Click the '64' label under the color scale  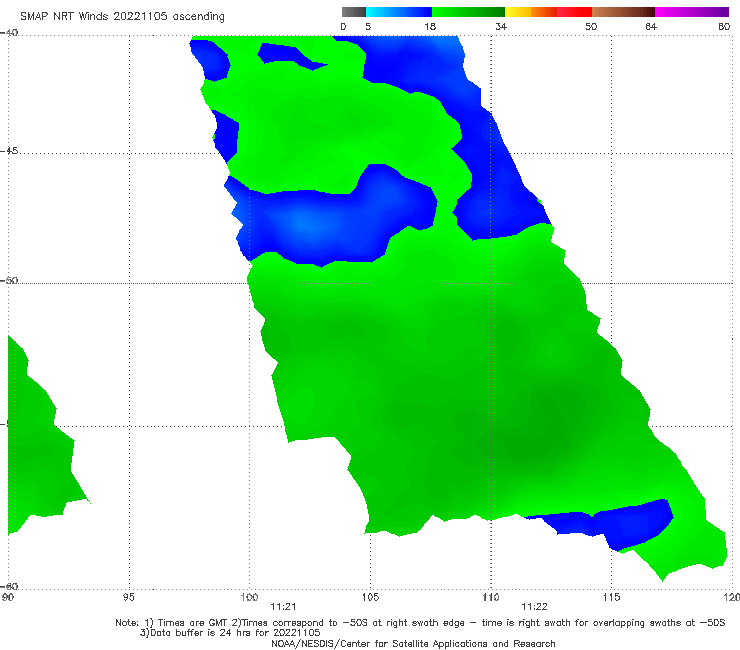click(x=651, y=26)
